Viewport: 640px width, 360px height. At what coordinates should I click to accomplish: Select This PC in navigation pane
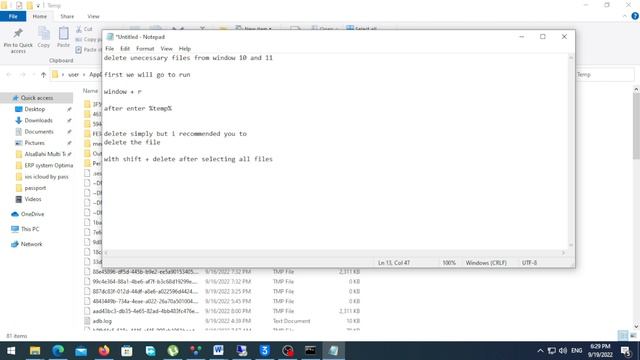coord(30,229)
